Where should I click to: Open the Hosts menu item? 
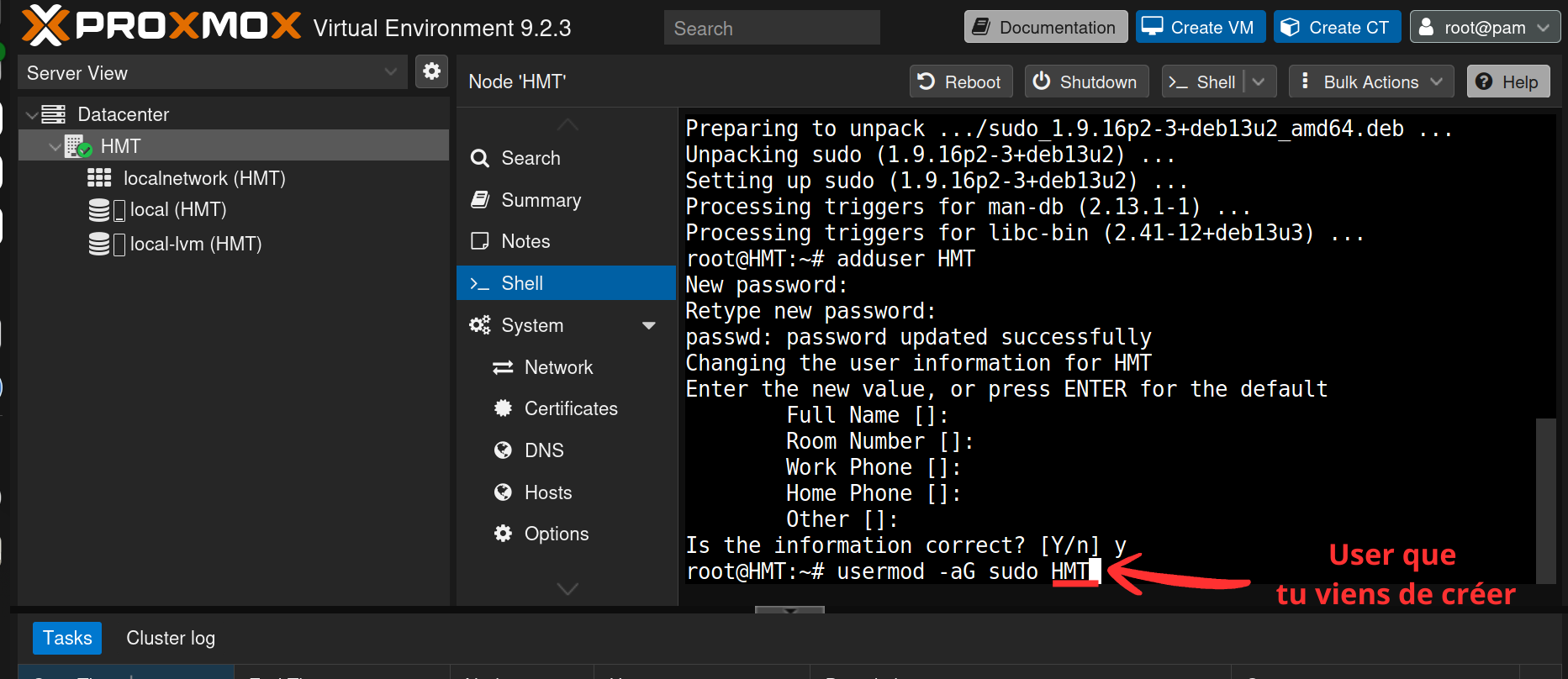566,492
